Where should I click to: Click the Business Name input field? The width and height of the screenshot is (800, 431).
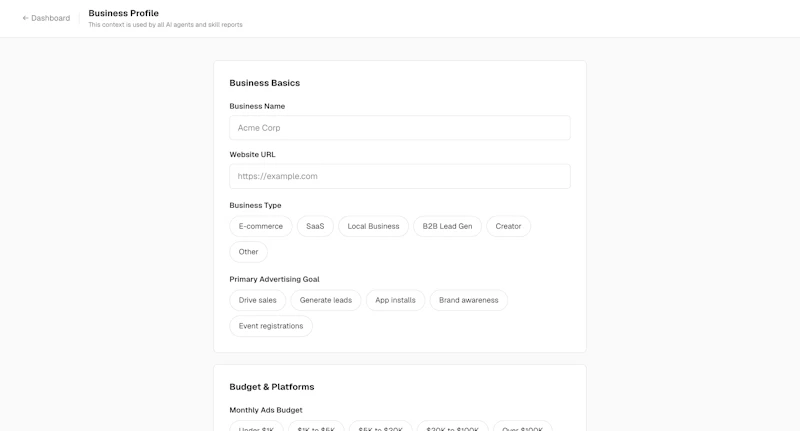(x=399, y=128)
